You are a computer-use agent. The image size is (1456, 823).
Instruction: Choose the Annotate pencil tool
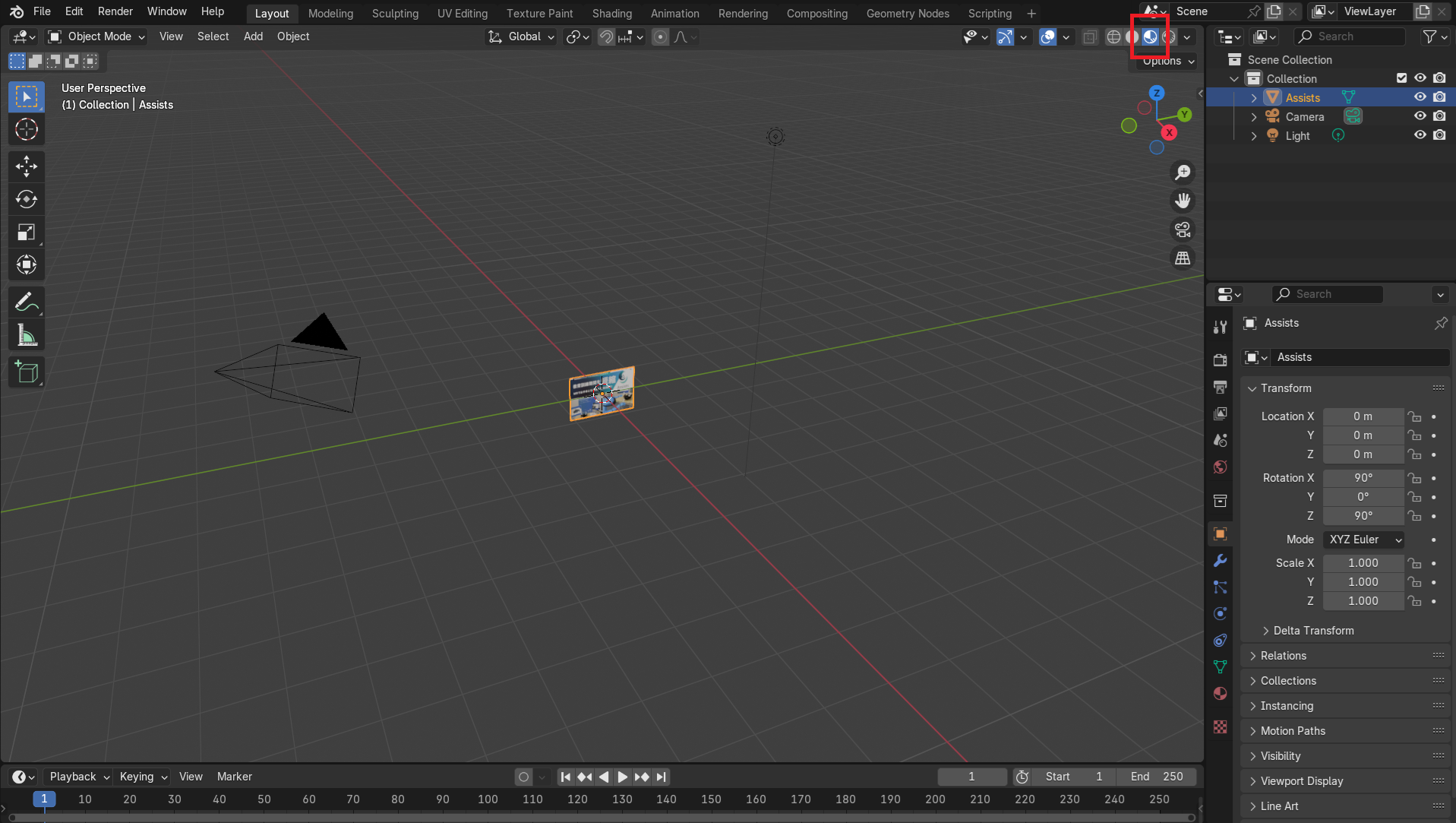[x=27, y=302]
